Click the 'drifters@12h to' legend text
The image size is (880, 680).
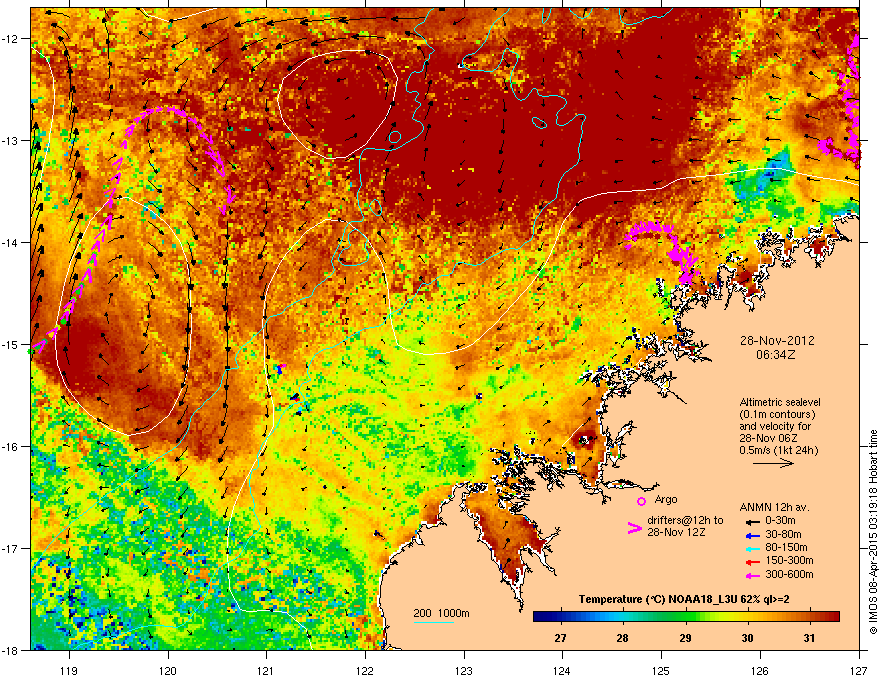(685, 520)
